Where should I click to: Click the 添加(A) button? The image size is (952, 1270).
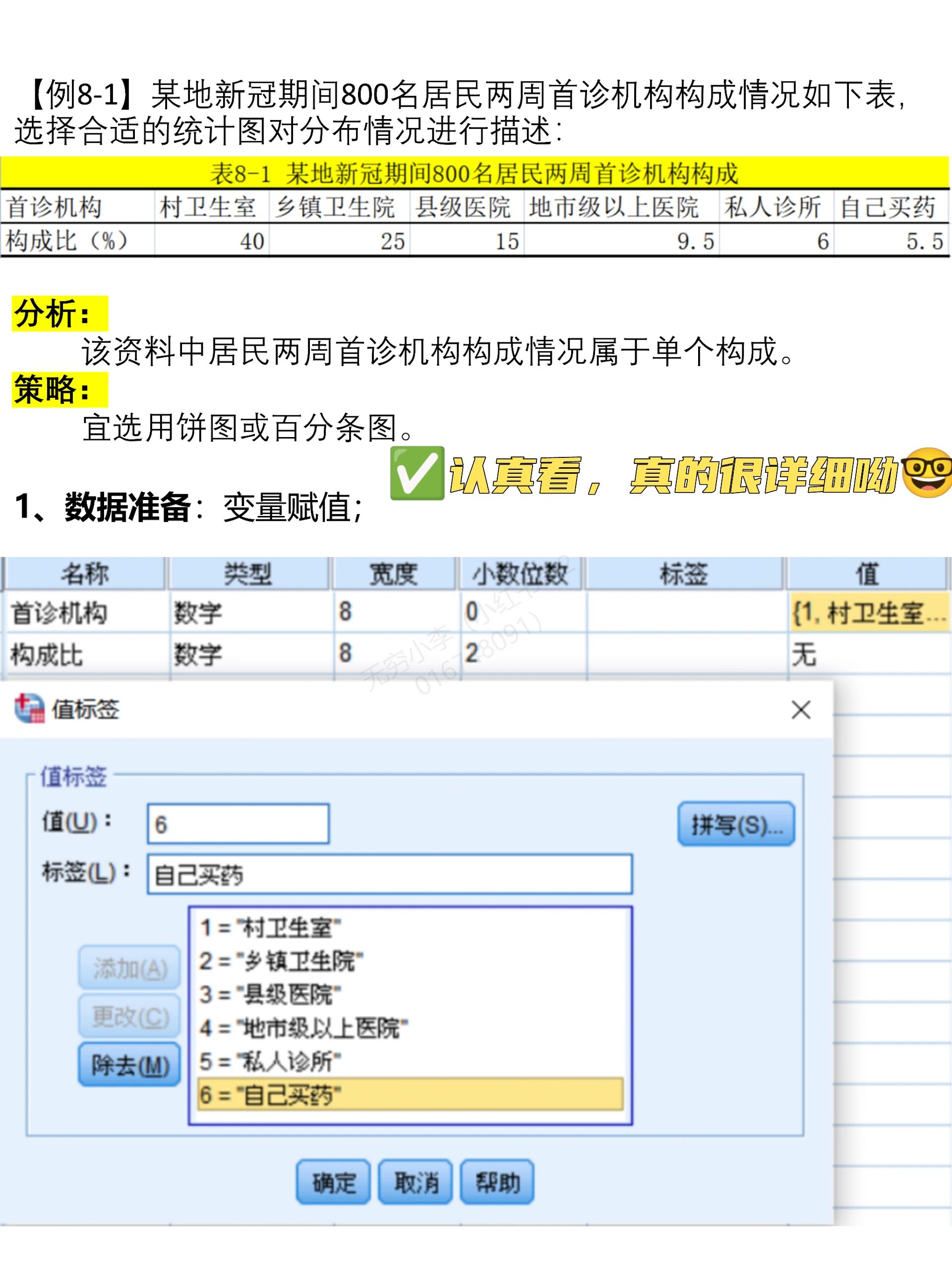pyautogui.click(x=130, y=968)
